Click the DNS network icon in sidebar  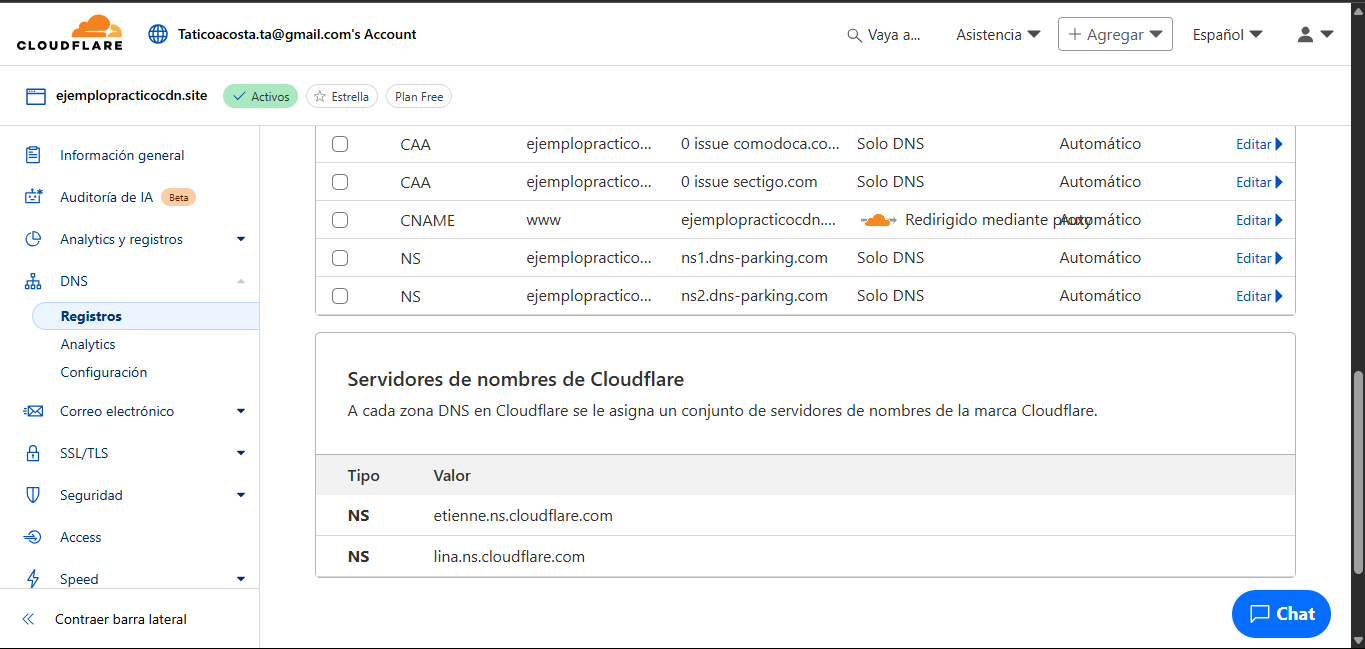pos(33,281)
